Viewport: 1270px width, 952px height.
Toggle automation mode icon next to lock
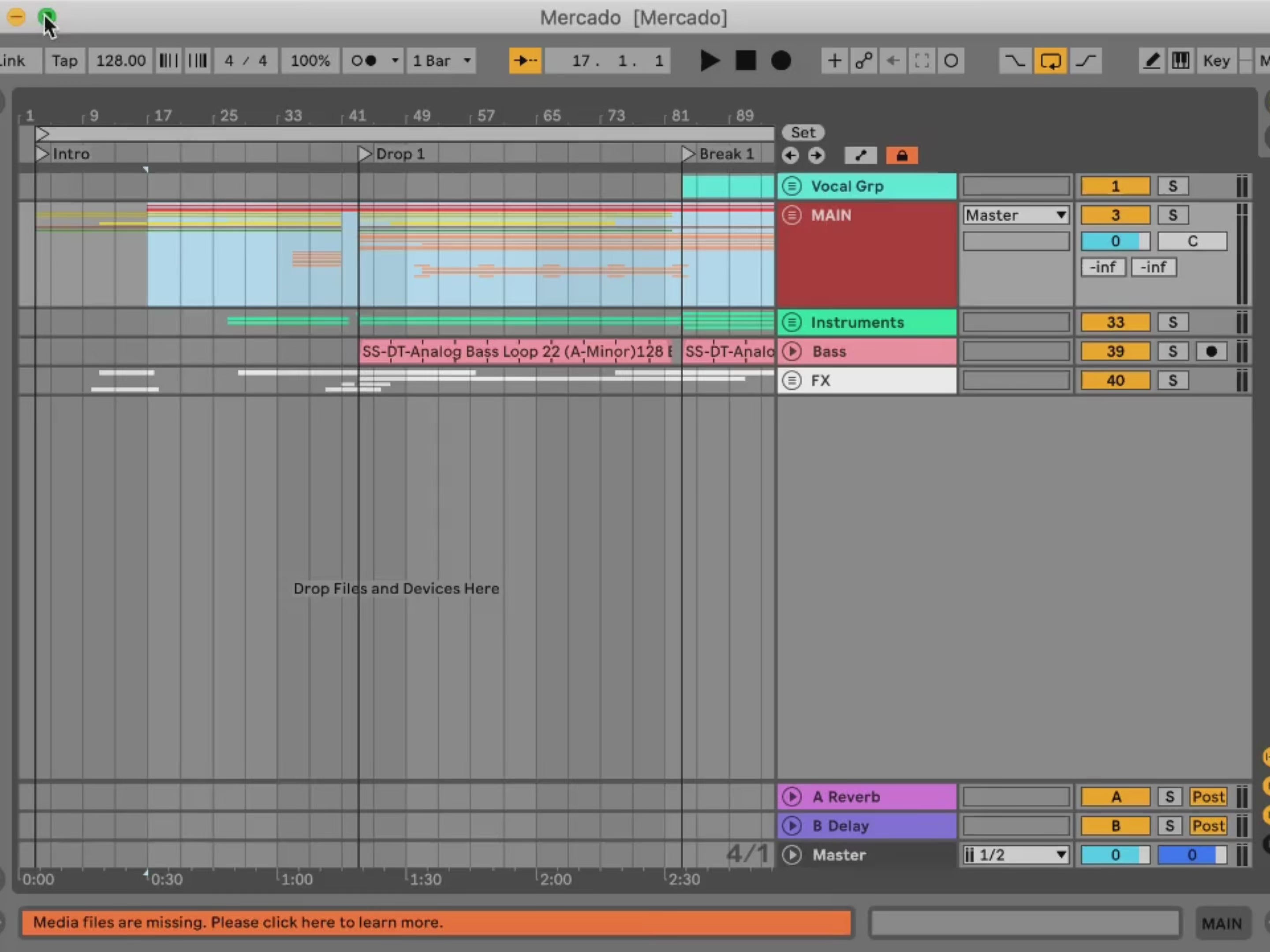click(x=860, y=156)
